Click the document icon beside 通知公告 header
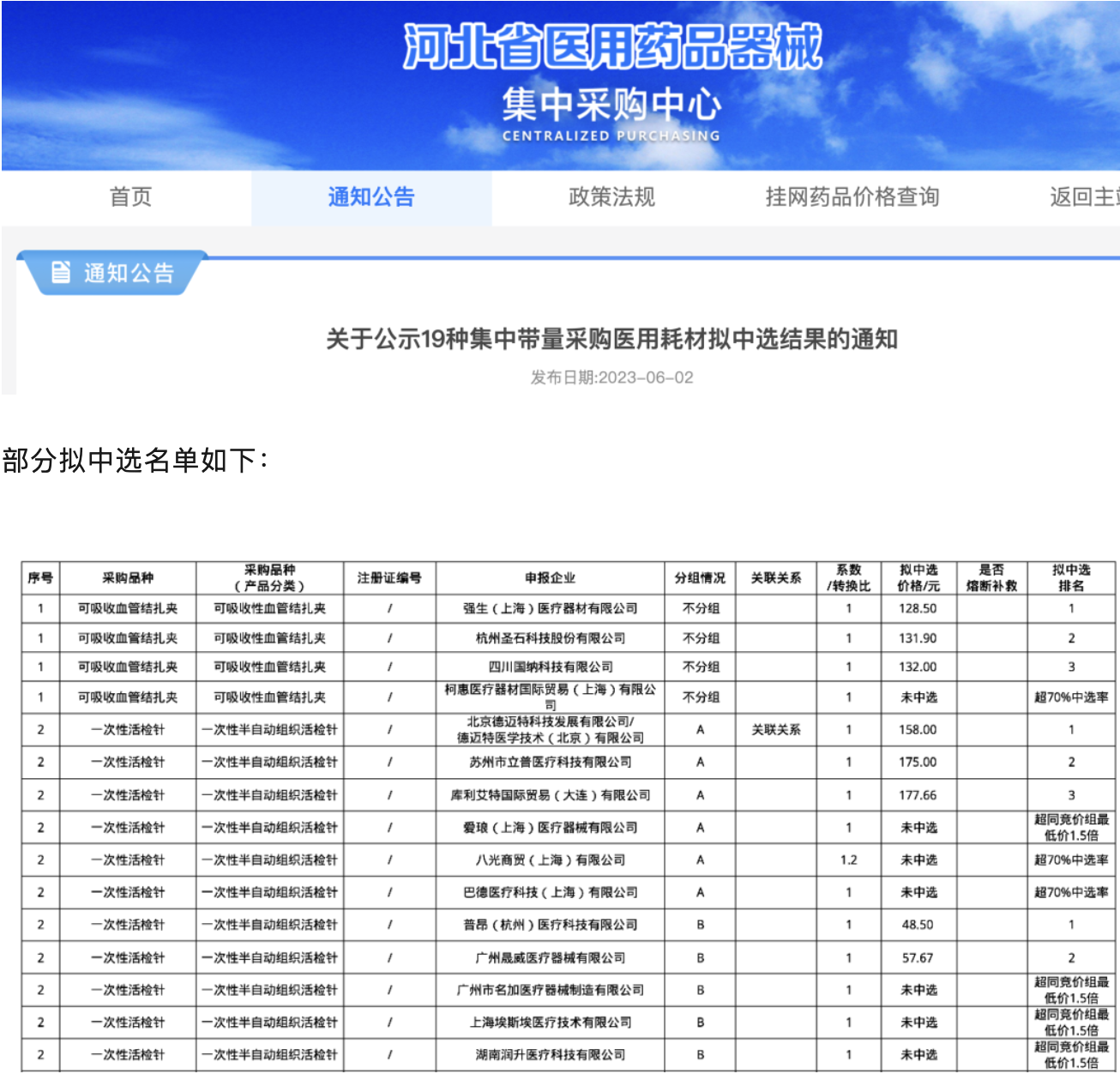Image resolution: width=1120 pixels, height=1074 pixels. click(61, 273)
